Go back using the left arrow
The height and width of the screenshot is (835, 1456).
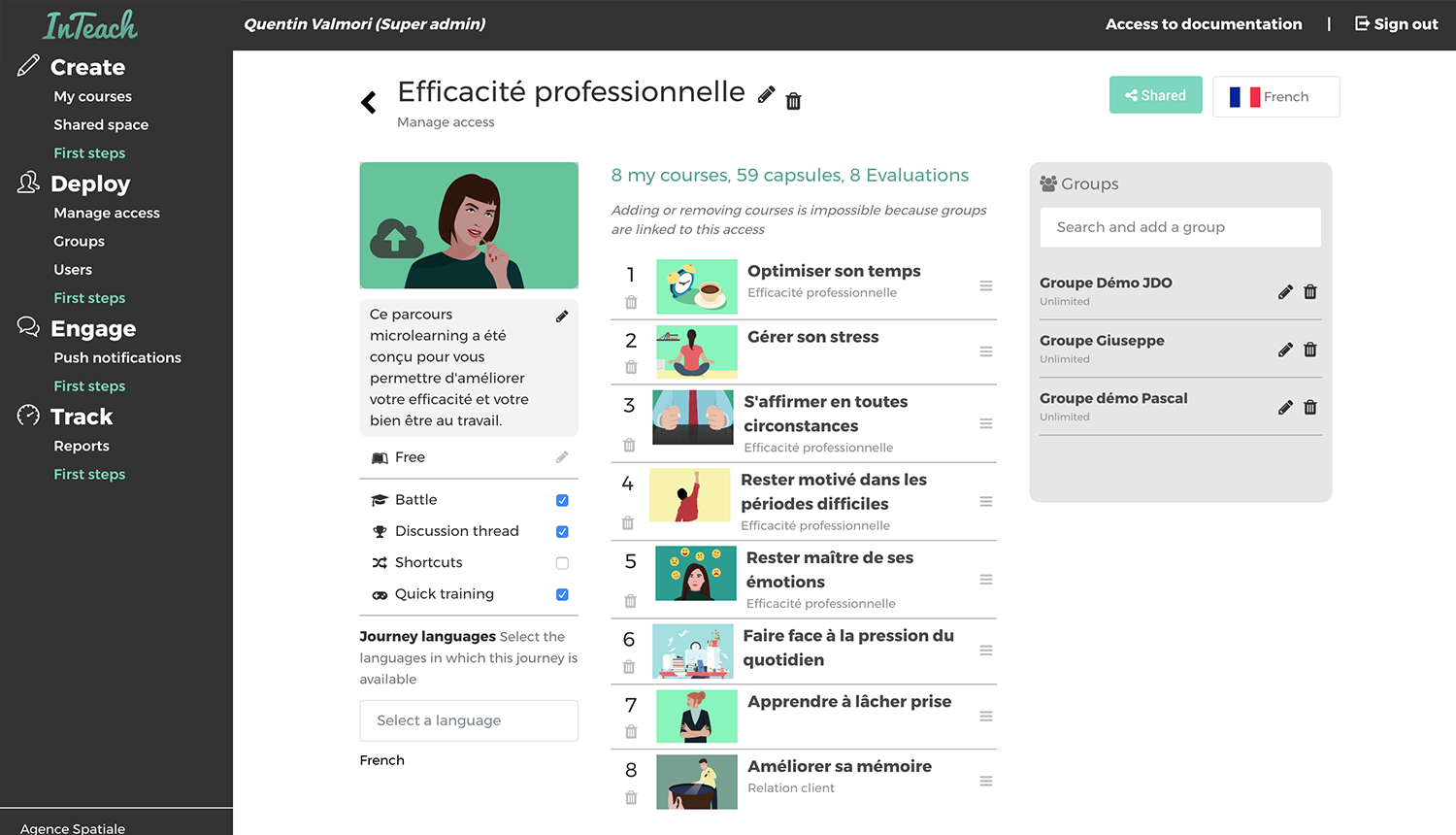[x=369, y=102]
